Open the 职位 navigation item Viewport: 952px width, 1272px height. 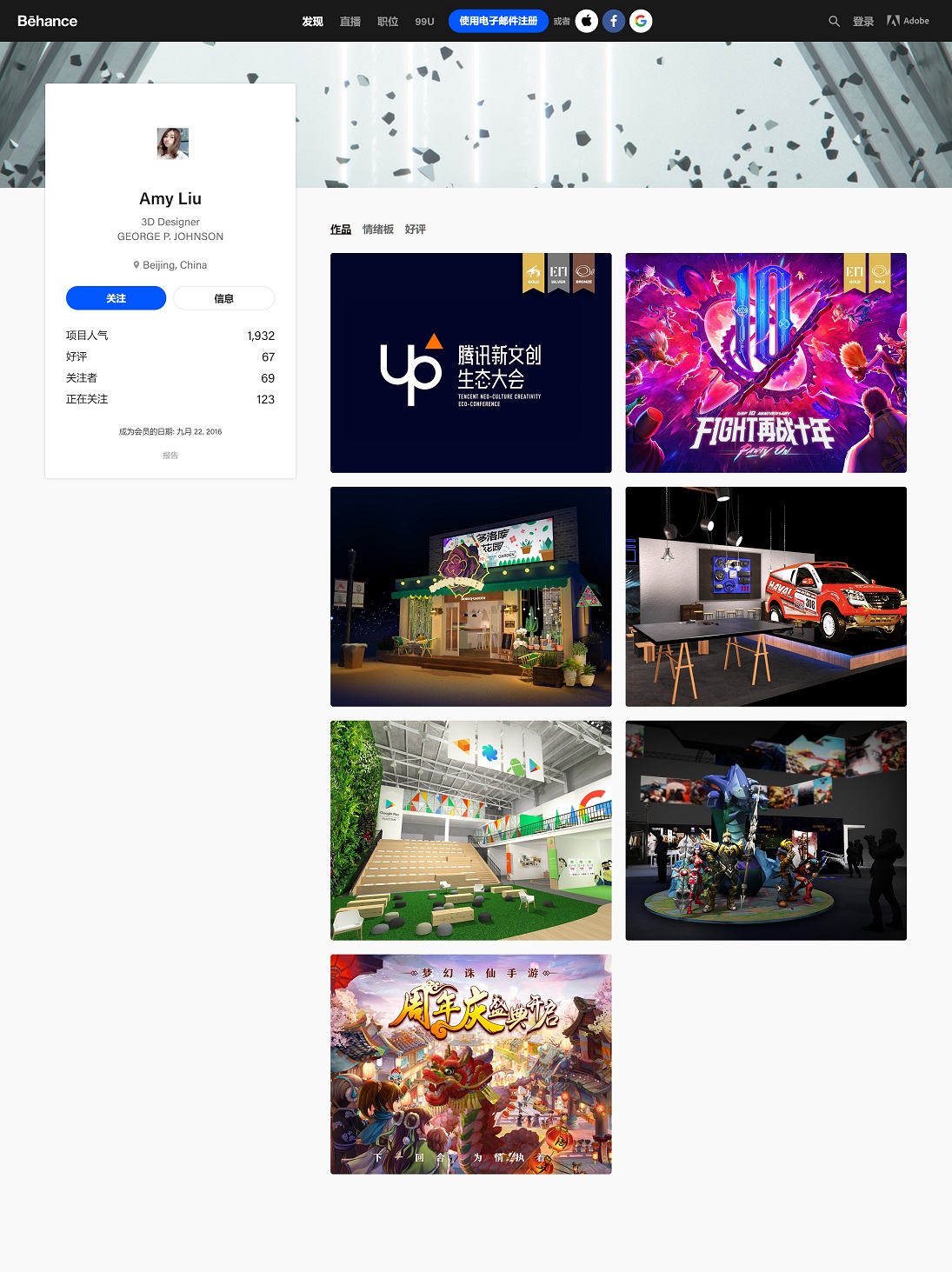click(388, 21)
